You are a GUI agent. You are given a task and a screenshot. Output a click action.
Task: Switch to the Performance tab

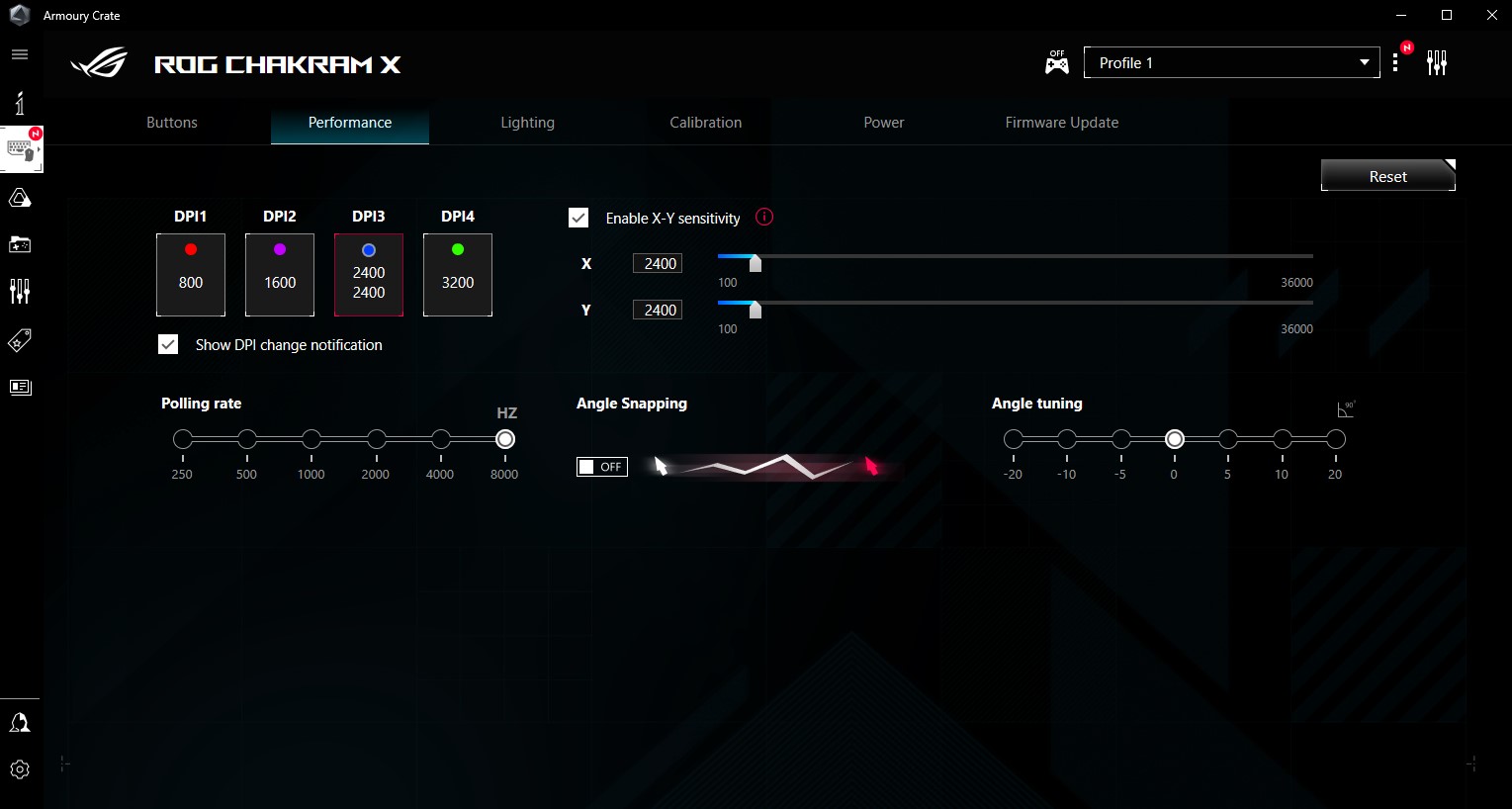coord(350,123)
